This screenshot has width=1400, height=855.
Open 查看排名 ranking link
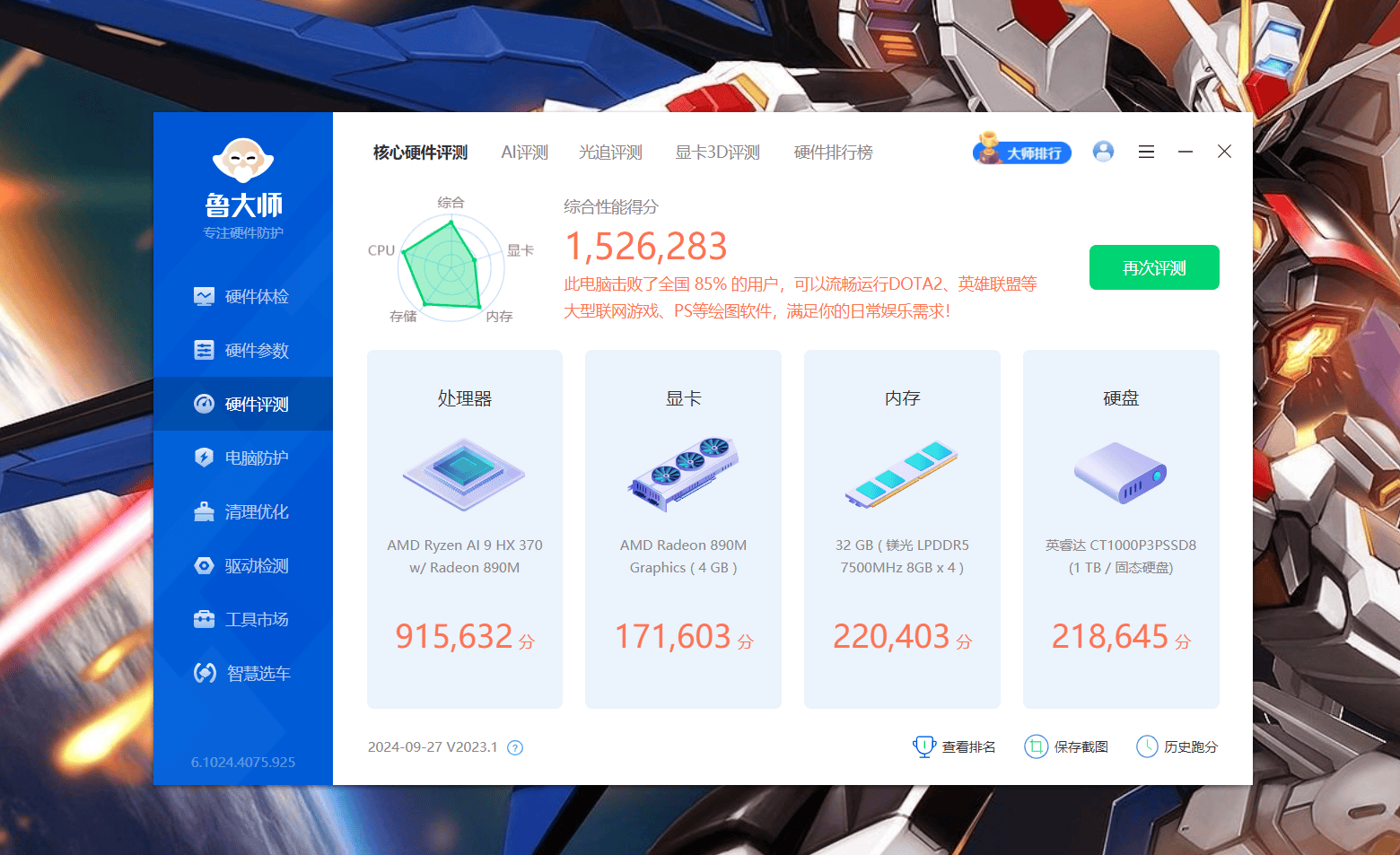tap(954, 746)
